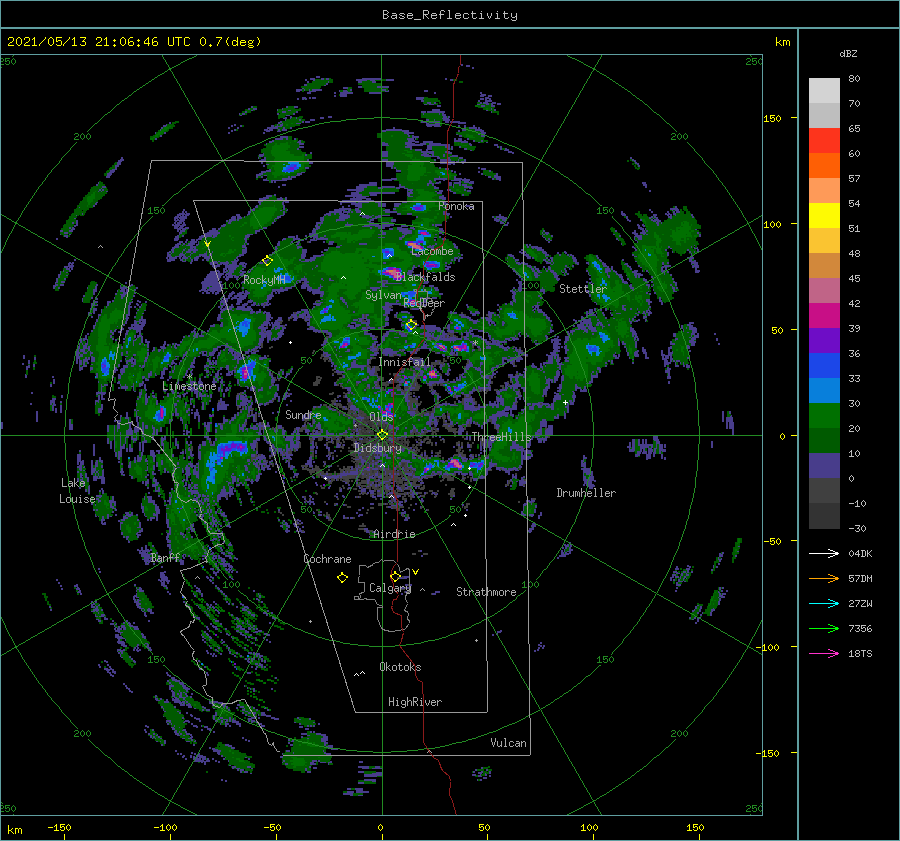
Task: Select the bright green 20-30 dBZ swatch
Action: (x=824, y=416)
